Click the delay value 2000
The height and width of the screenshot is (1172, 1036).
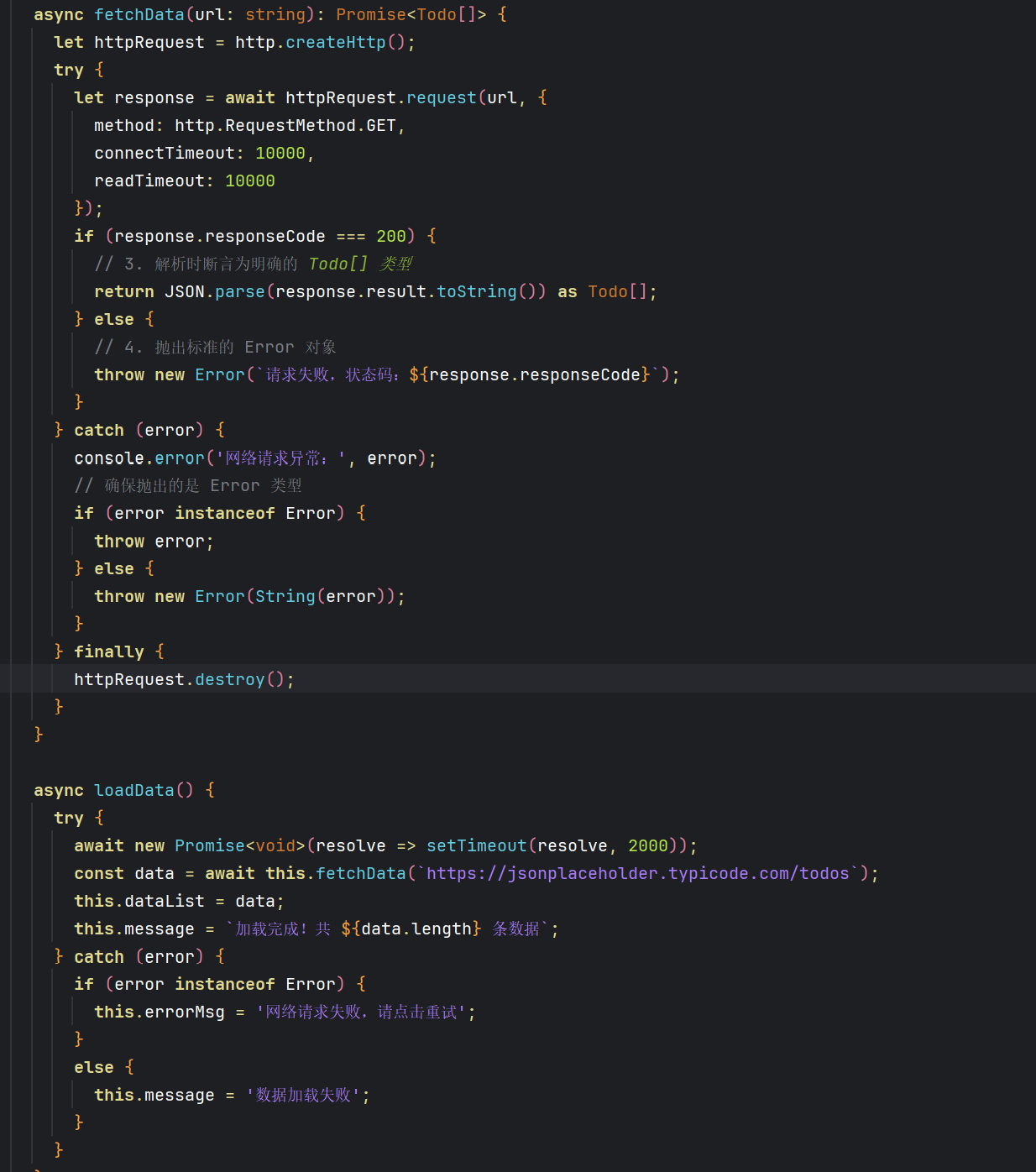pyautogui.click(x=648, y=845)
